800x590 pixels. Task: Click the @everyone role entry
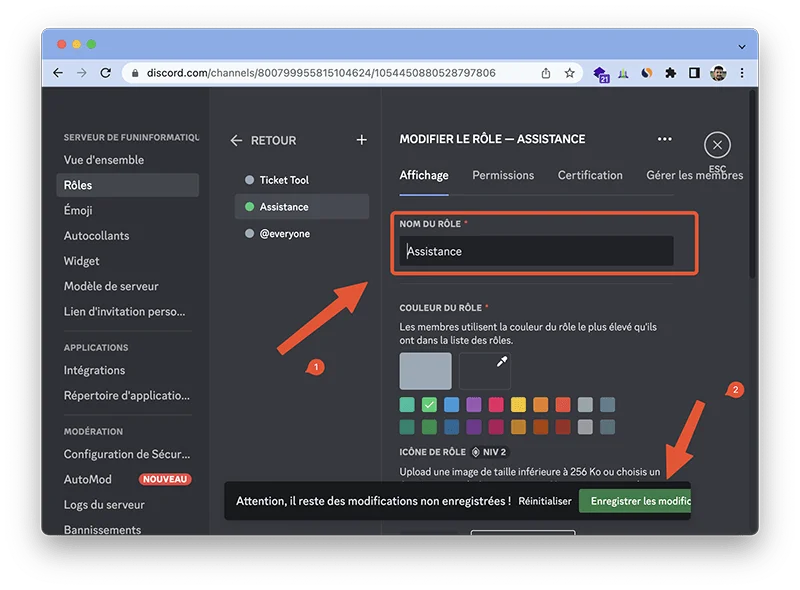[x=285, y=233]
